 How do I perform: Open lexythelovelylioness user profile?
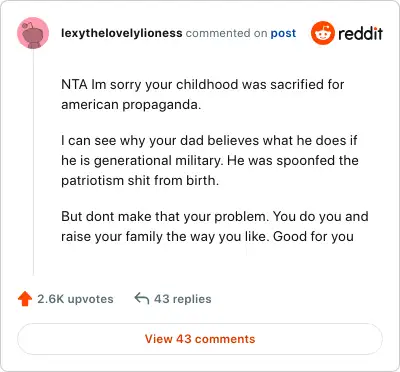click(x=122, y=33)
